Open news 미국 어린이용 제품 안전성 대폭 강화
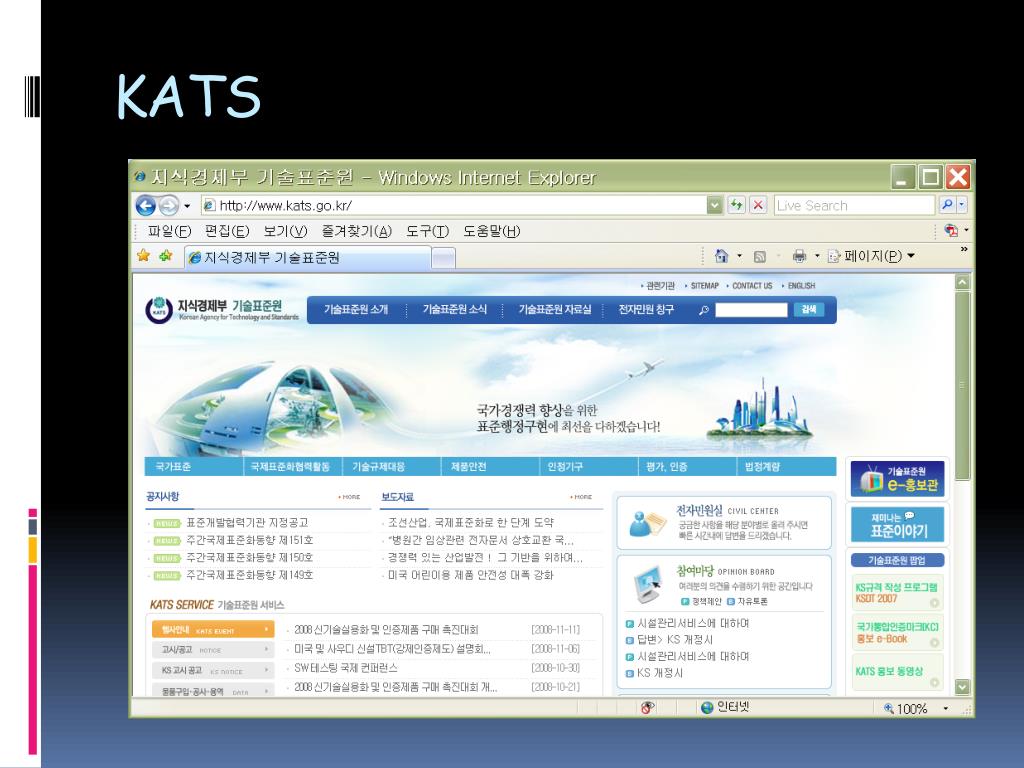Viewport: 1024px width, 768px height. point(470,575)
